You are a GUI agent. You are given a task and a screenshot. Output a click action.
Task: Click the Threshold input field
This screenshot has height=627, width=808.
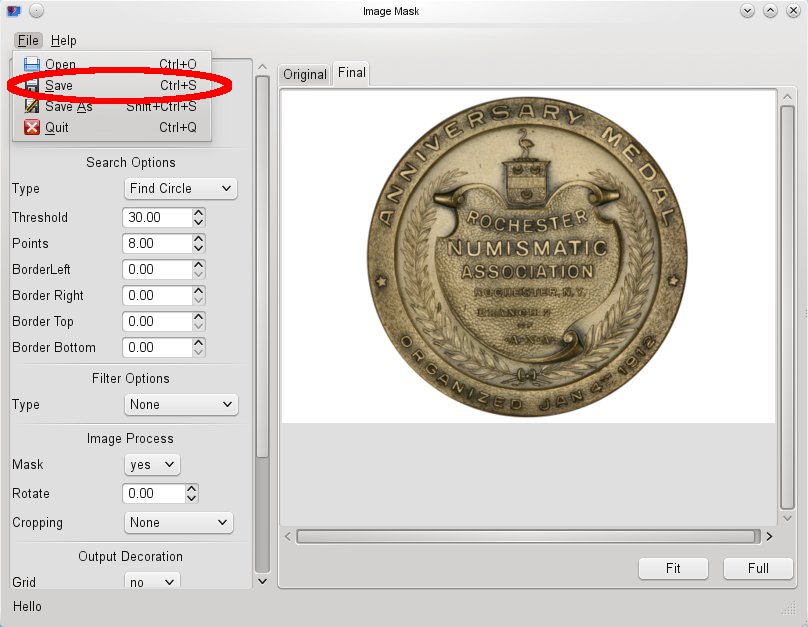coord(158,217)
